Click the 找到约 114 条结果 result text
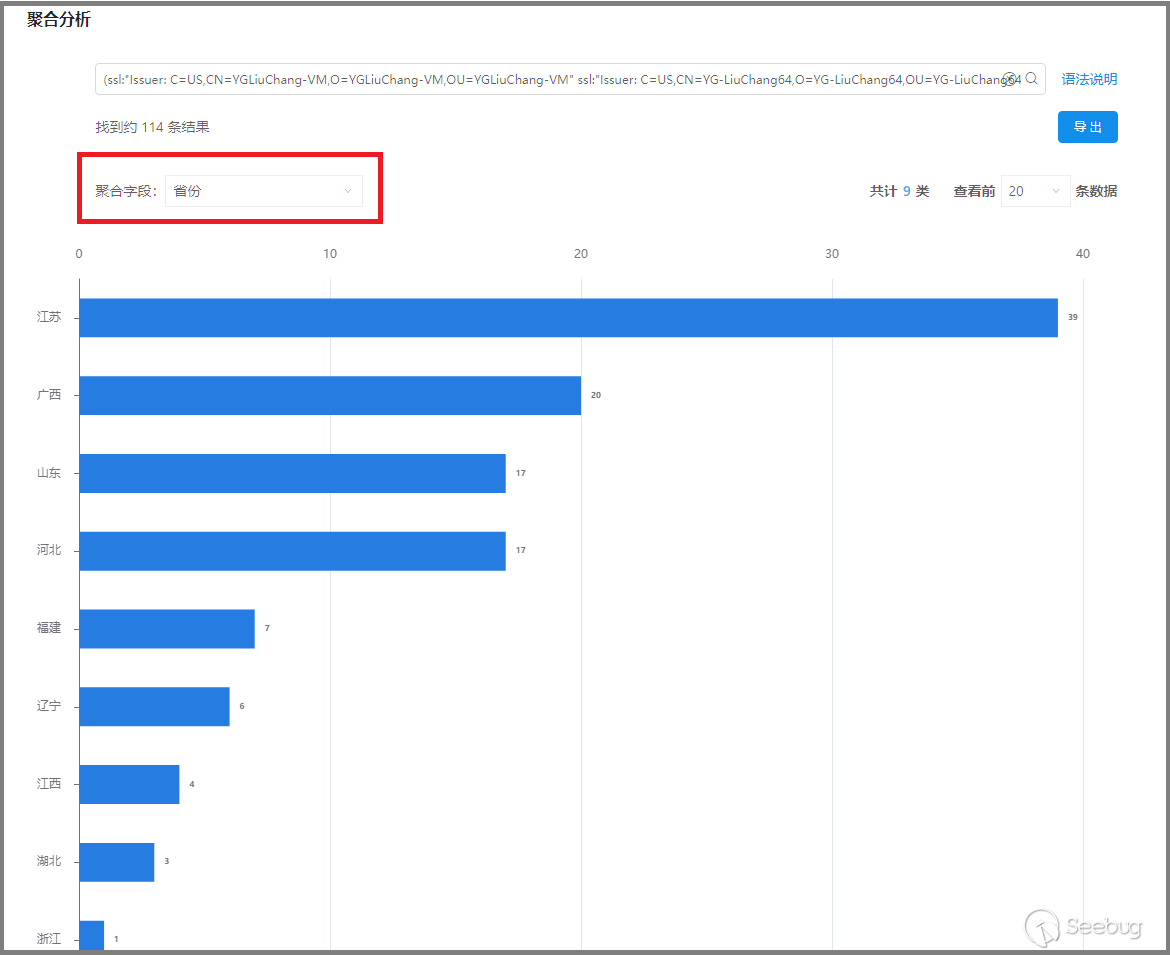The width and height of the screenshot is (1170, 955). tap(152, 127)
